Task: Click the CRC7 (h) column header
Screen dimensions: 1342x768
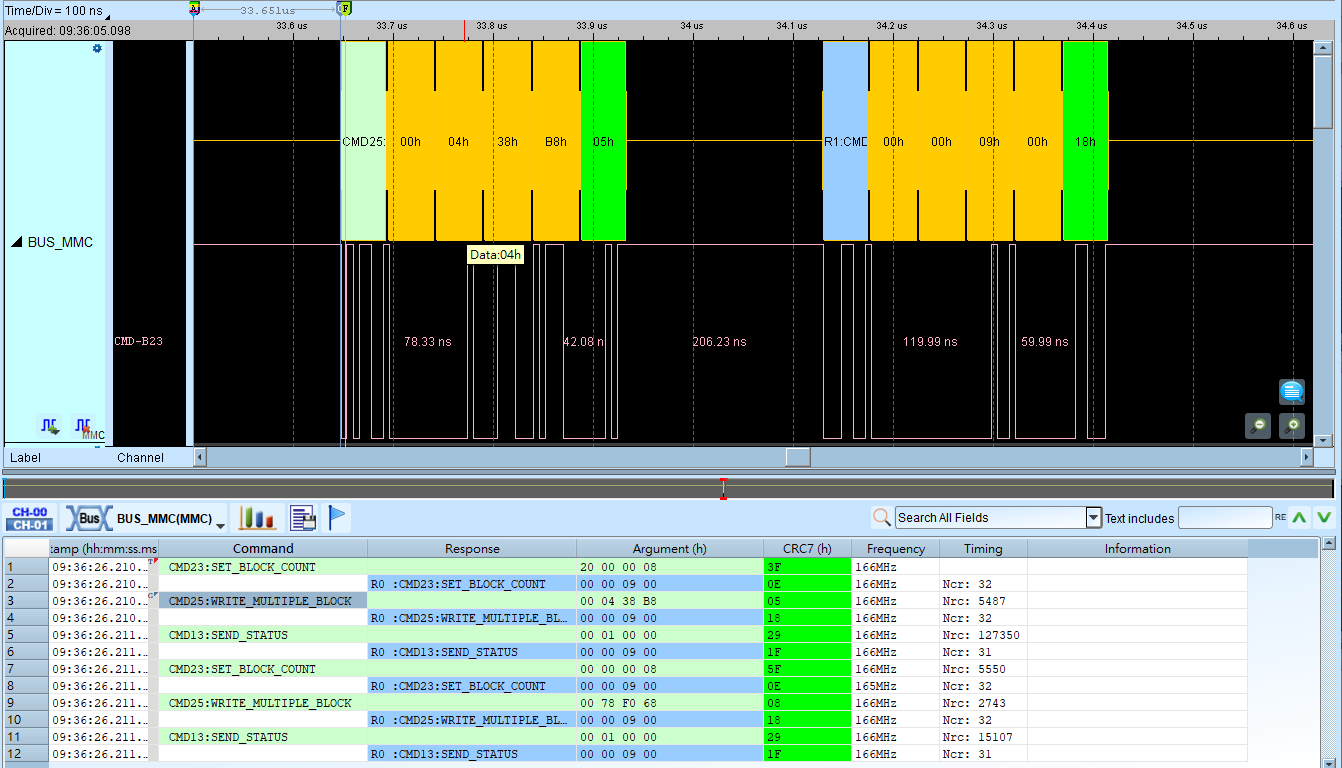Action: (807, 549)
